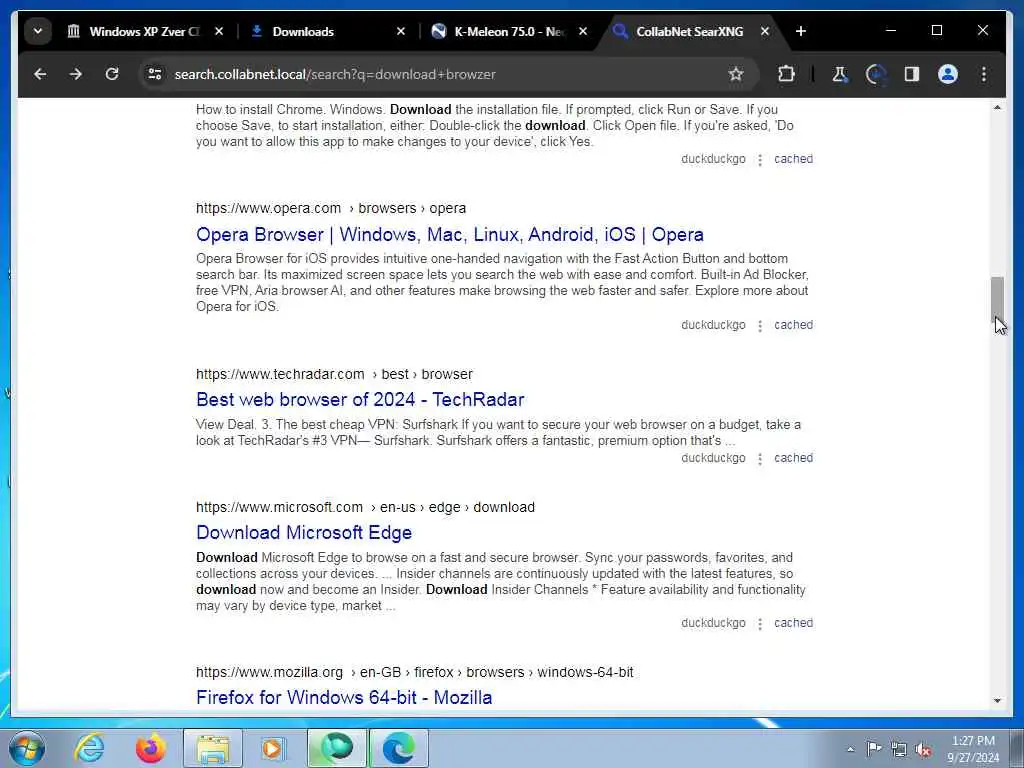This screenshot has width=1024, height=768.
Task: Go back to the previous page
Action: tap(40, 74)
